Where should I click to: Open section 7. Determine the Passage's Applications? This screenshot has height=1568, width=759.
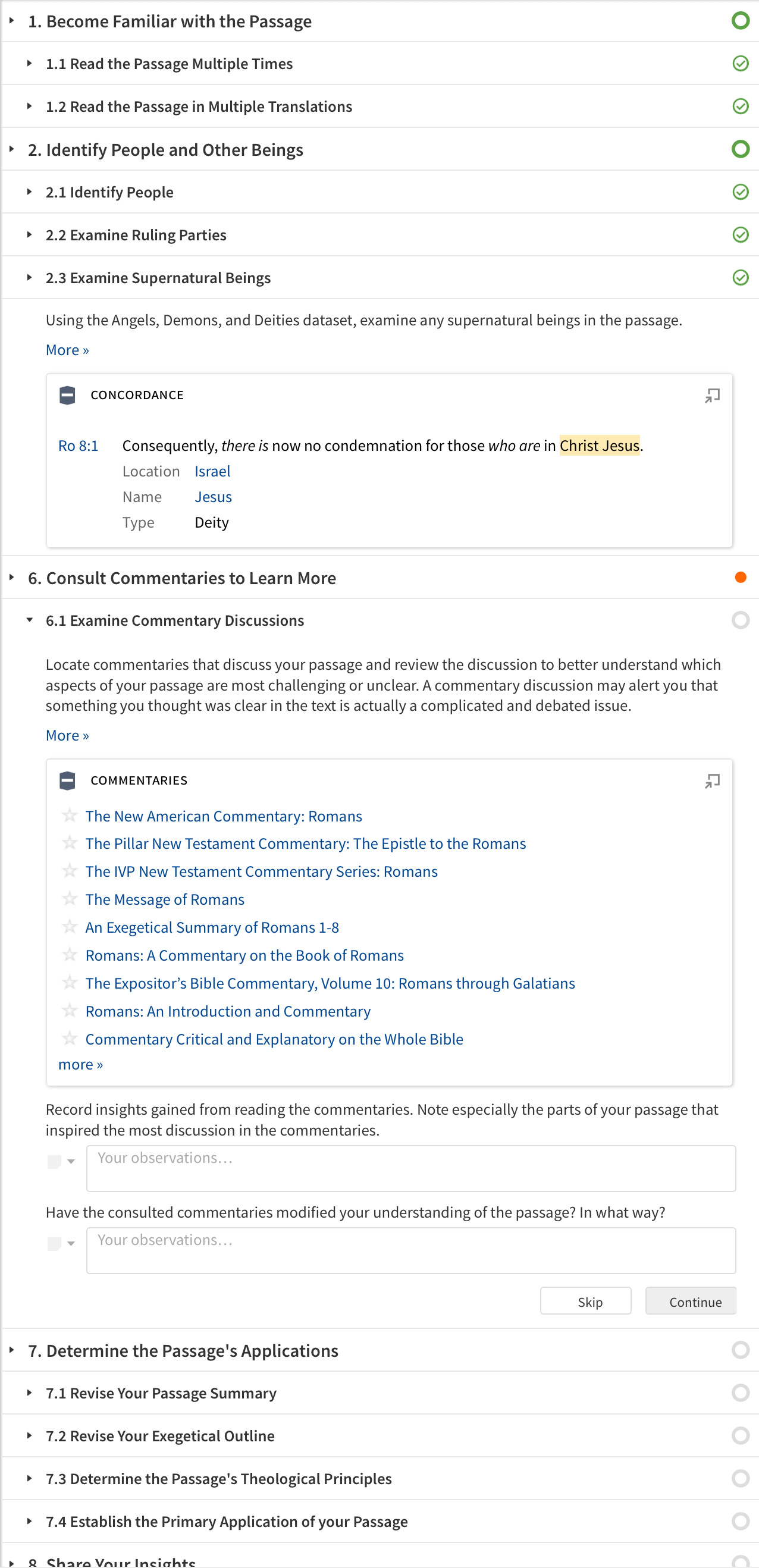click(x=11, y=1350)
